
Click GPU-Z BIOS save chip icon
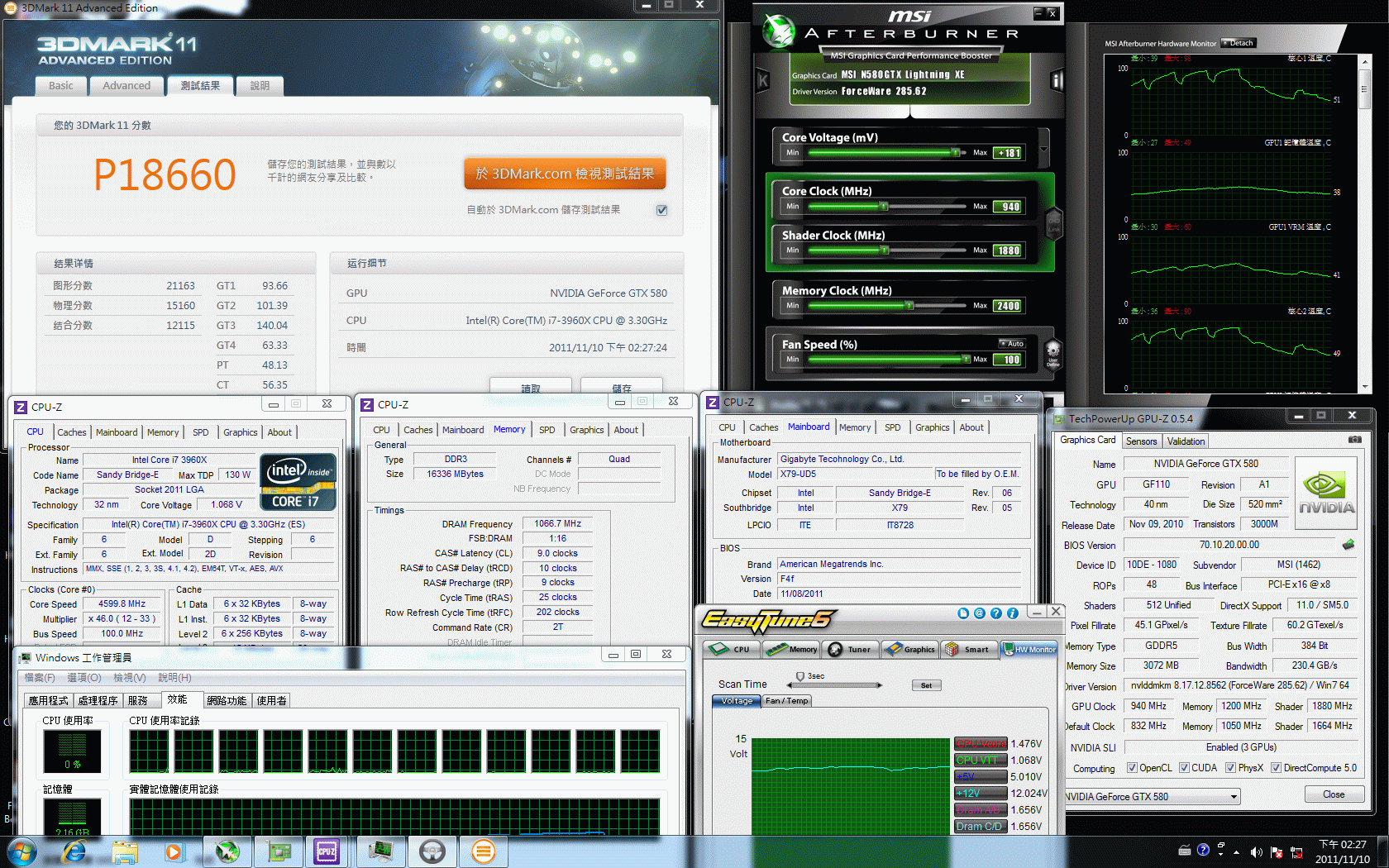[x=1348, y=545]
